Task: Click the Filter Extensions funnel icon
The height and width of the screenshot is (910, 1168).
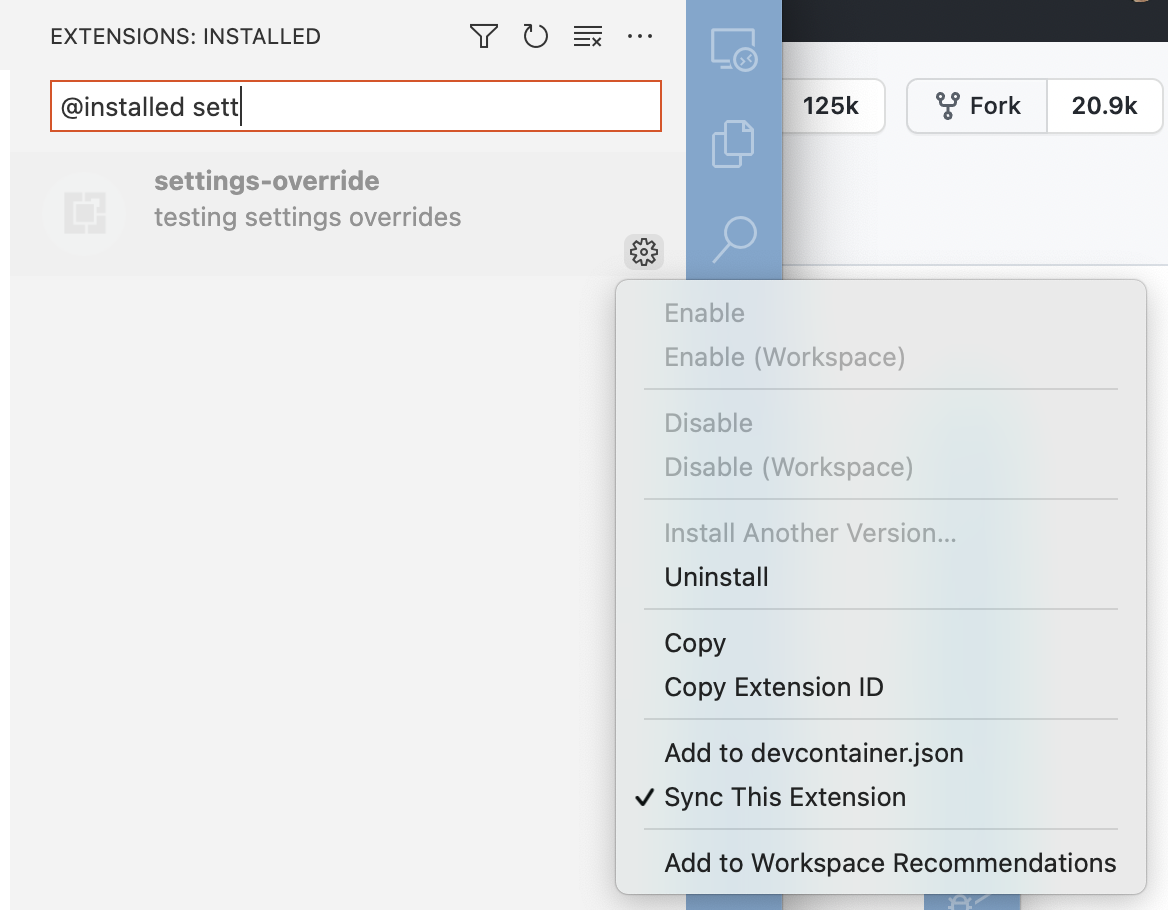Action: [483, 35]
